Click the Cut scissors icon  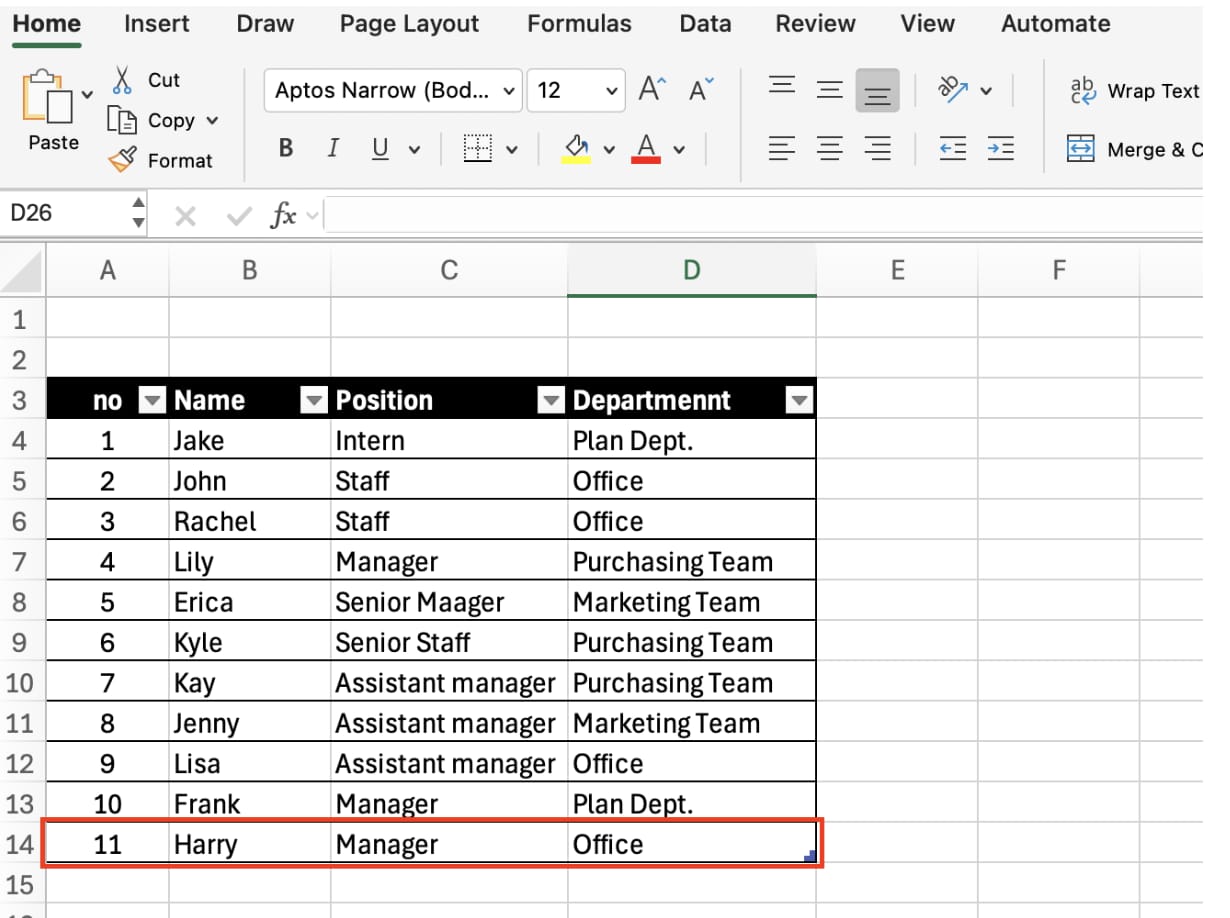(x=123, y=80)
